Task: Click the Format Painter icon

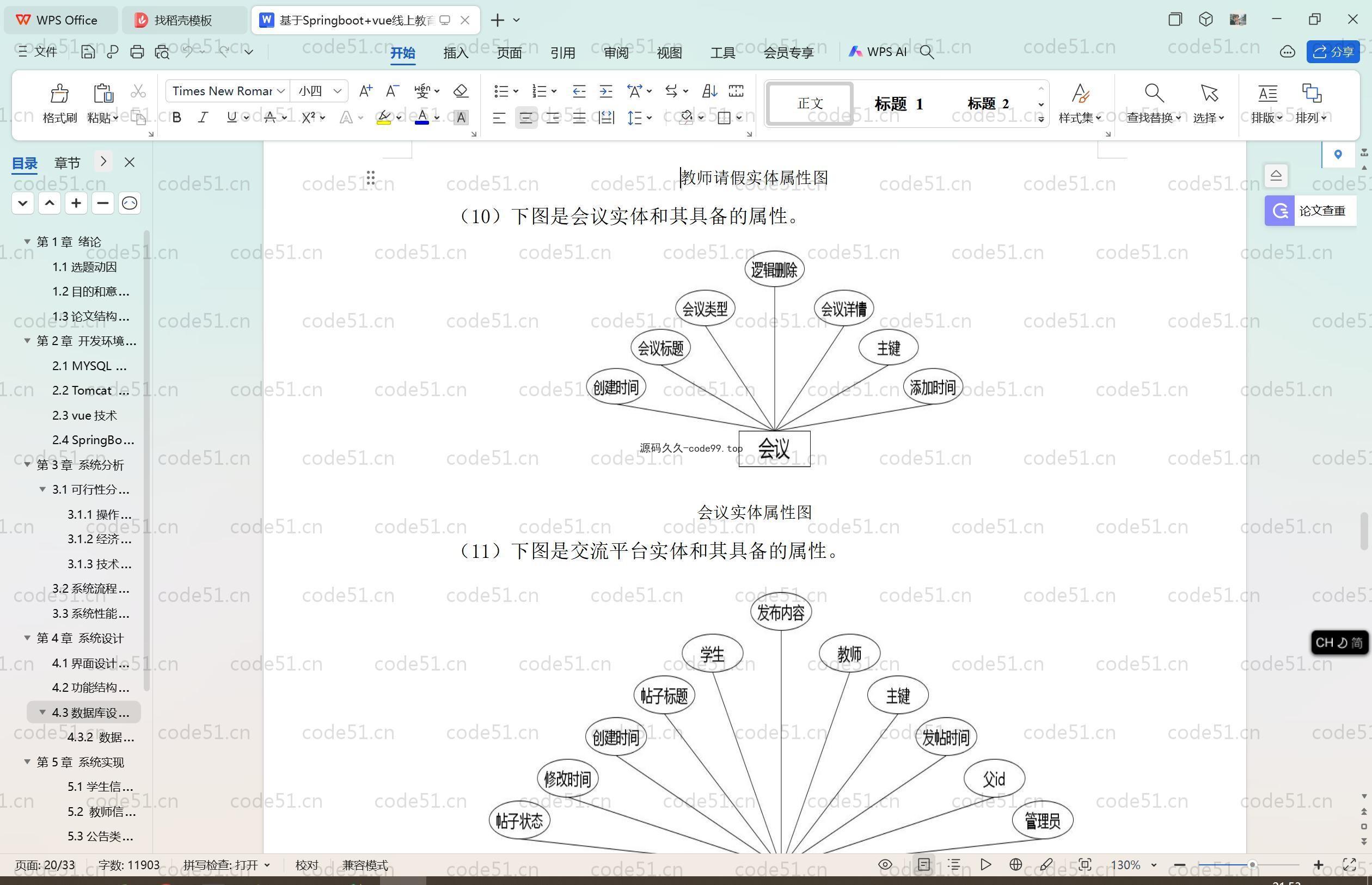Action: tap(59, 93)
